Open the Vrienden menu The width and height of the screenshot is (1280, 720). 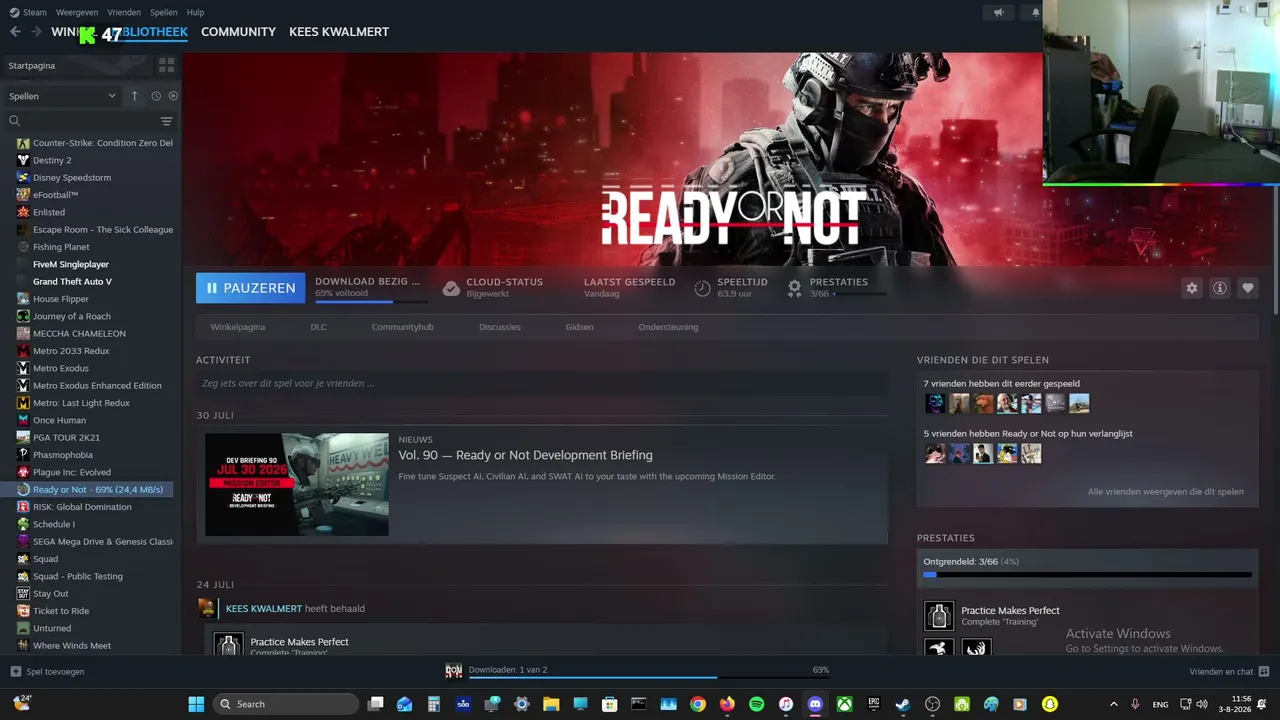tap(124, 13)
